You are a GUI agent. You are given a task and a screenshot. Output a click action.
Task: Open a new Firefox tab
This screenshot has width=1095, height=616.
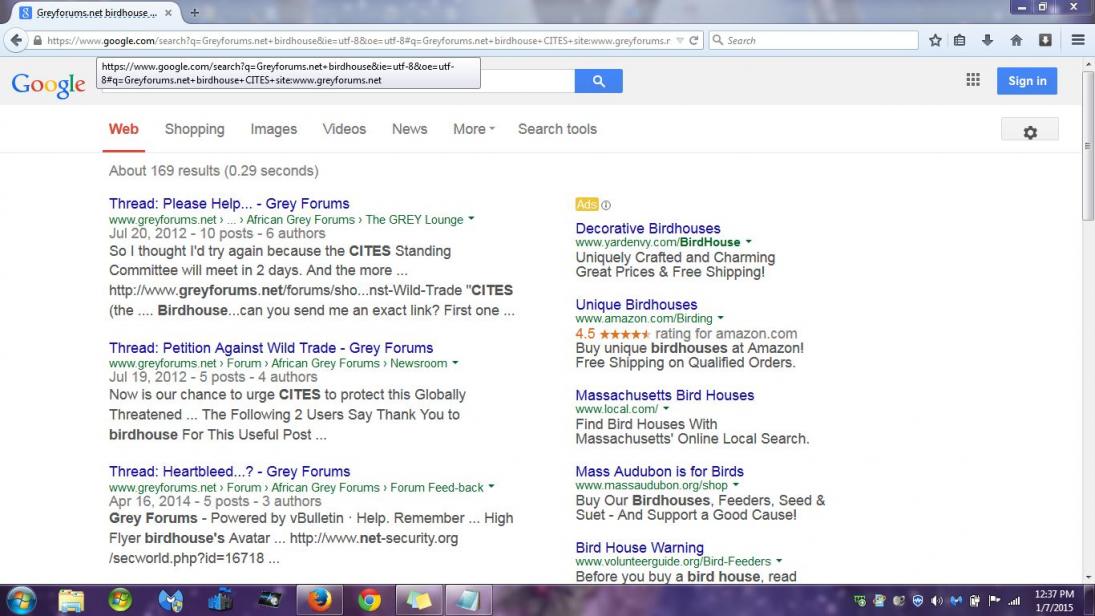click(x=194, y=13)
